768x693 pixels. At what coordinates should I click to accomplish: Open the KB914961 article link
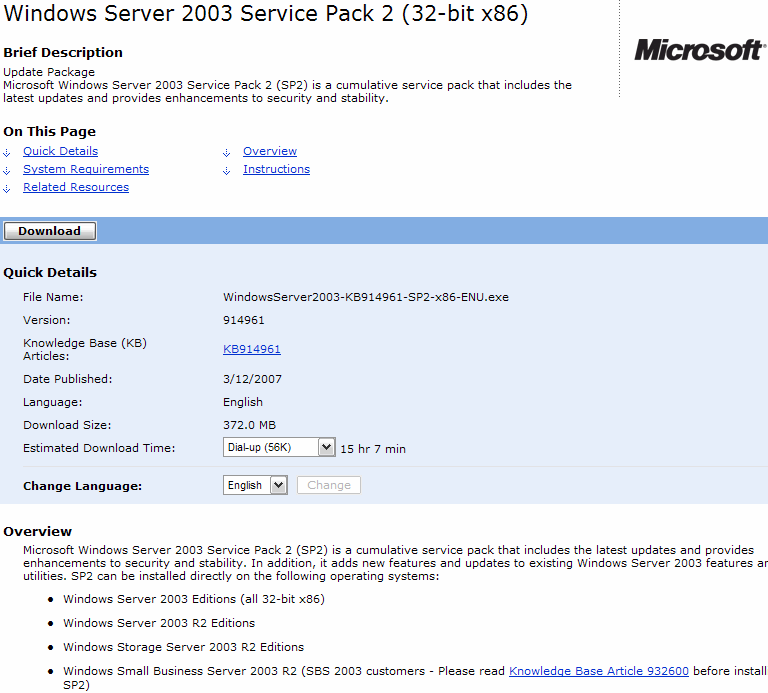point(252,349)
